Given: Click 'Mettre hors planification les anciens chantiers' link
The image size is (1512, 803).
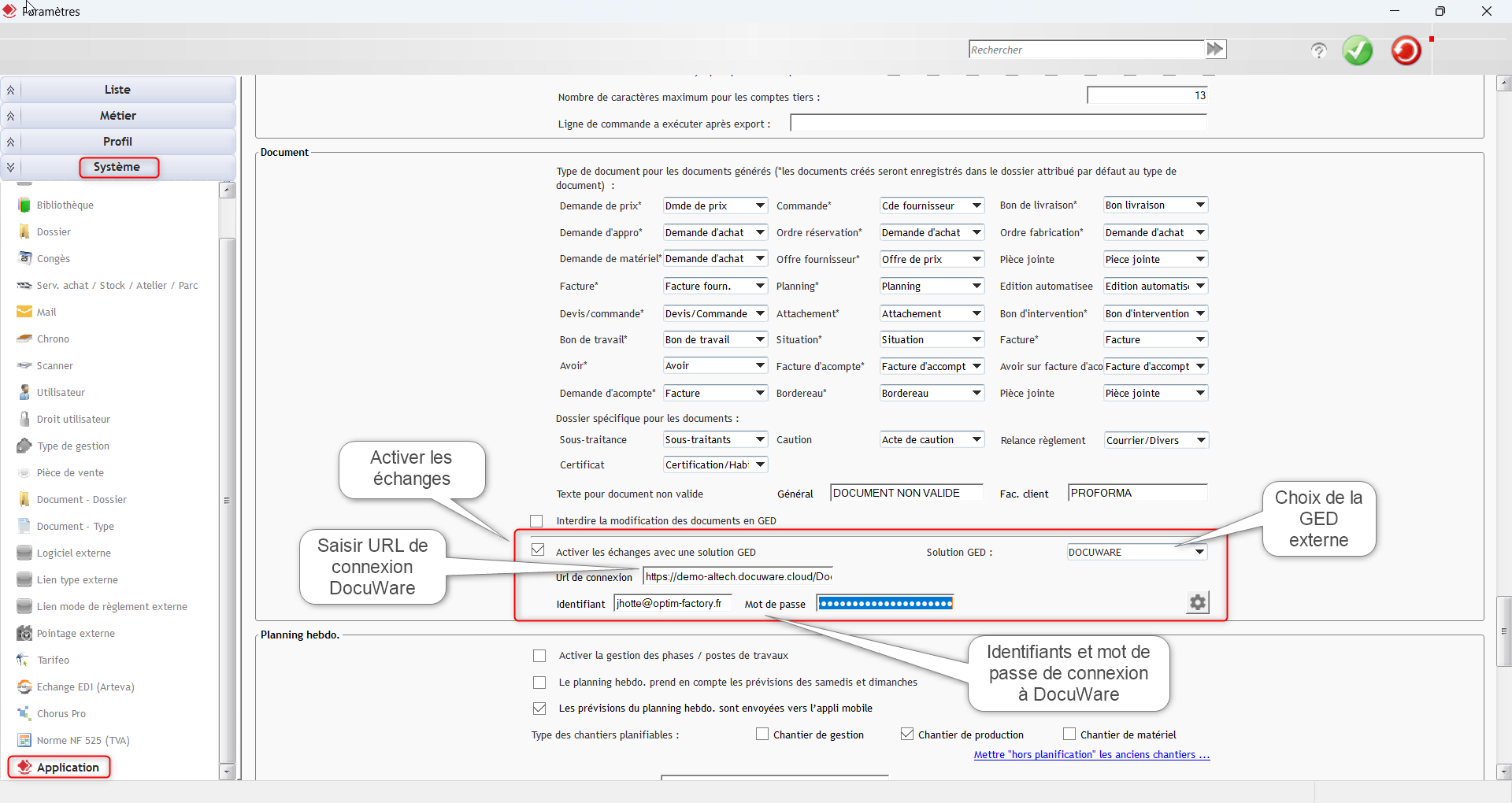Looking at the screenshot, I should coord(1091,754).
